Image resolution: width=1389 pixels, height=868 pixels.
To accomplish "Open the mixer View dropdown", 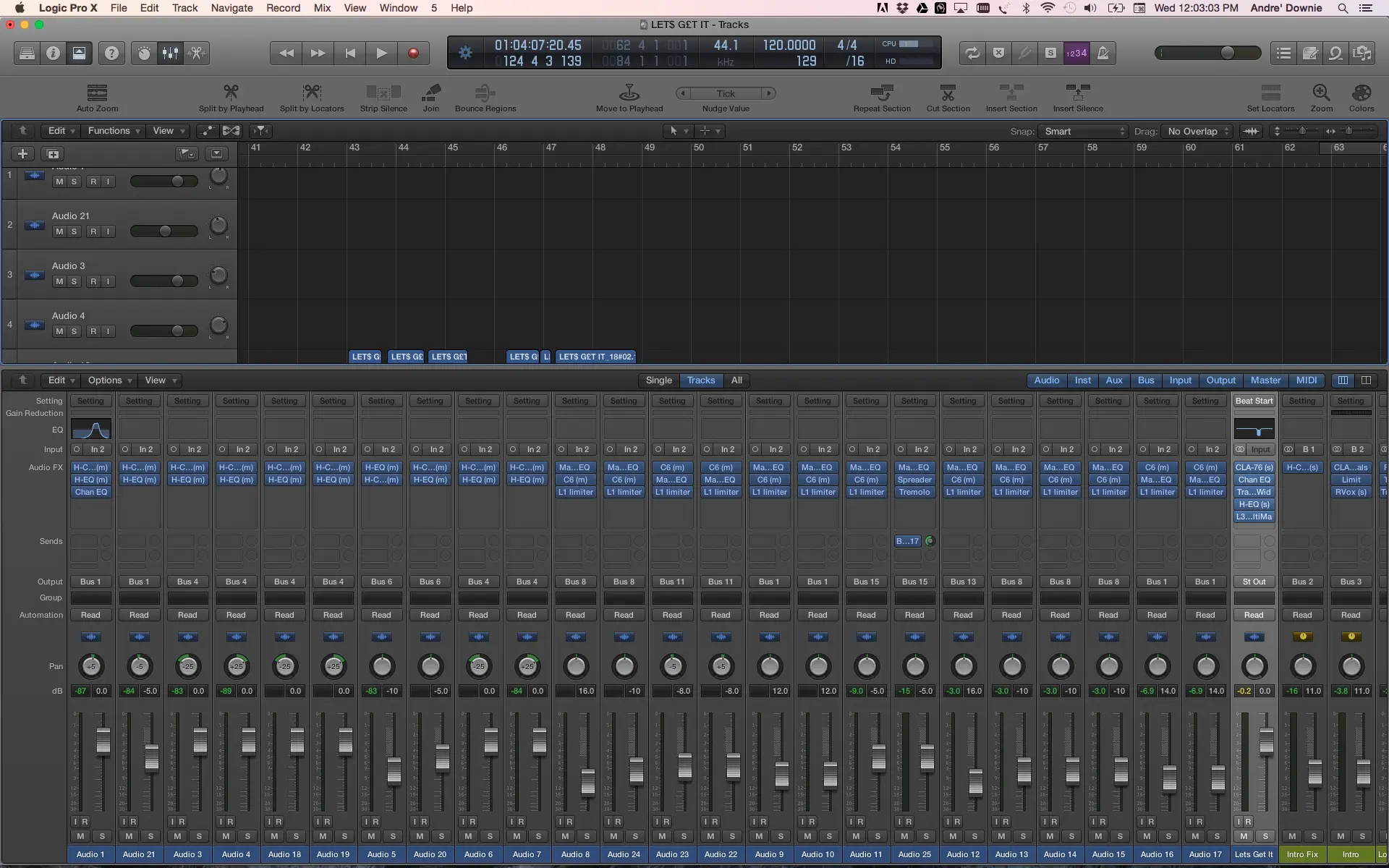I will (x=161, y=380).
